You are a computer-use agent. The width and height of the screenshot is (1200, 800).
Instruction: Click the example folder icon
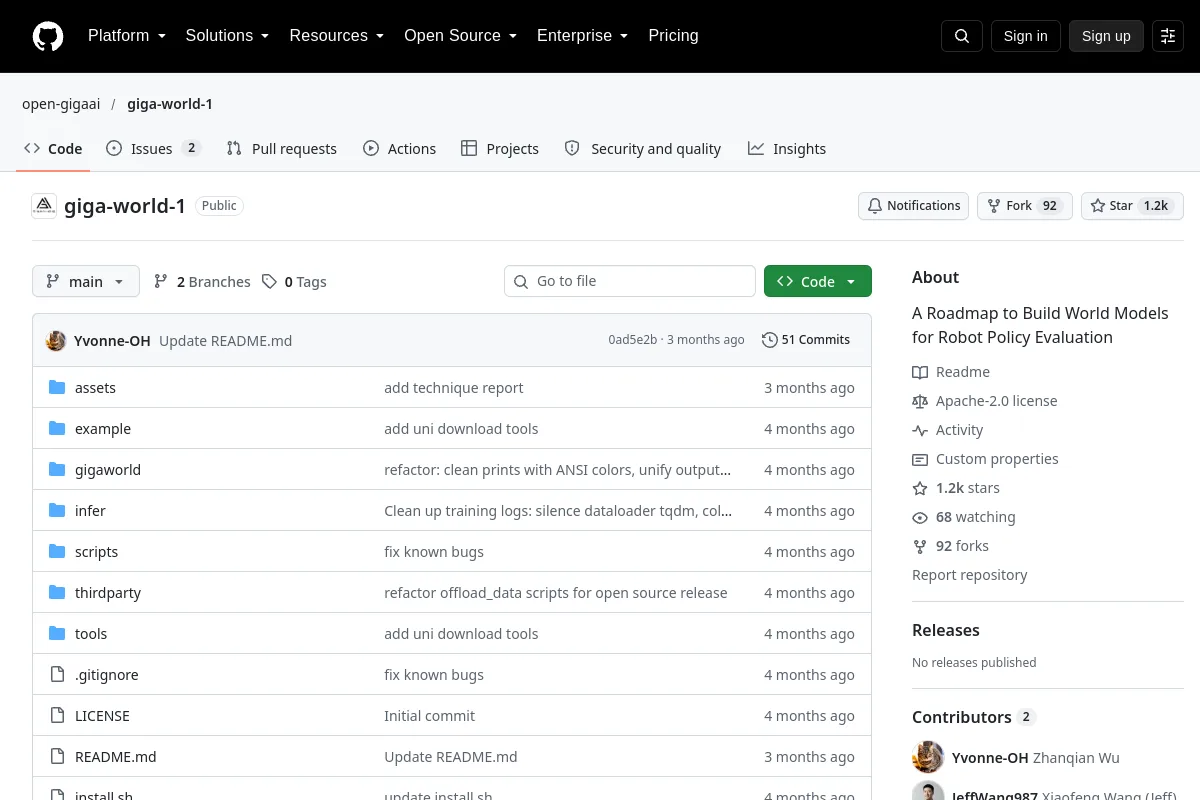click(x=57, y=429)
